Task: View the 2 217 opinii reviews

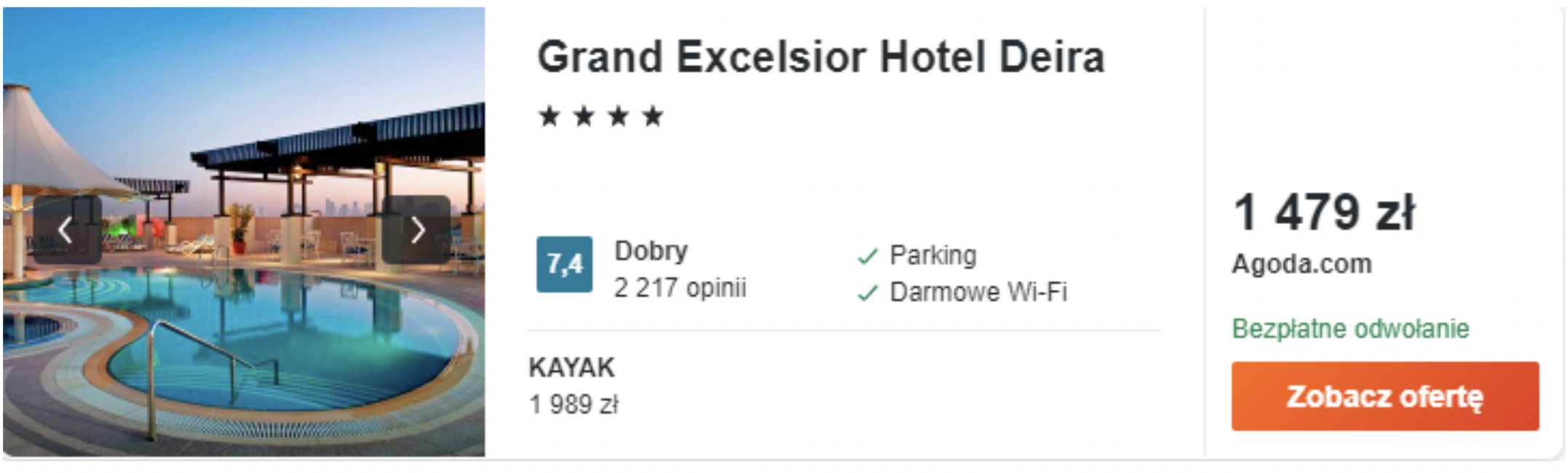Action: pos(680,287)
